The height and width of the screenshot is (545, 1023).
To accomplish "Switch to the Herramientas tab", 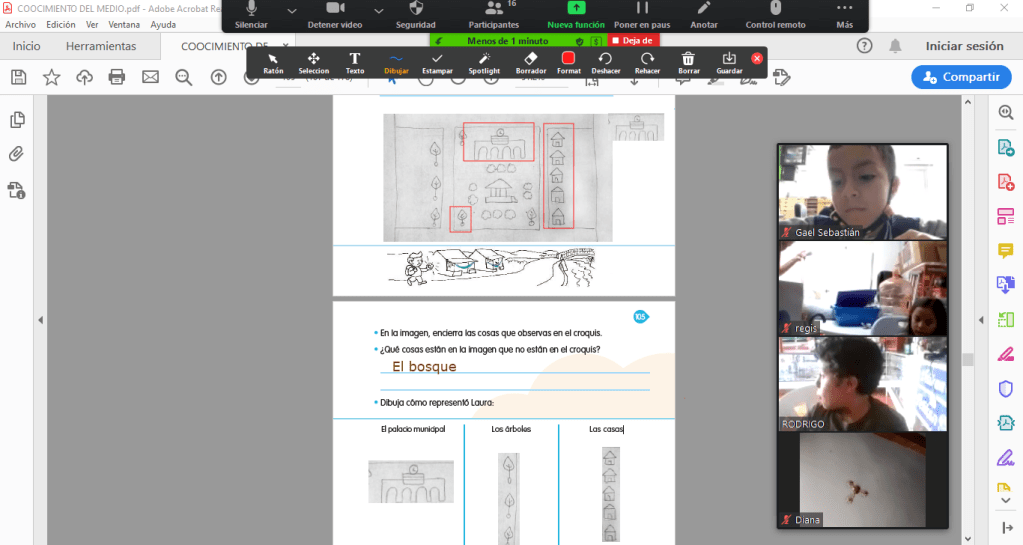I will [101, 46].
